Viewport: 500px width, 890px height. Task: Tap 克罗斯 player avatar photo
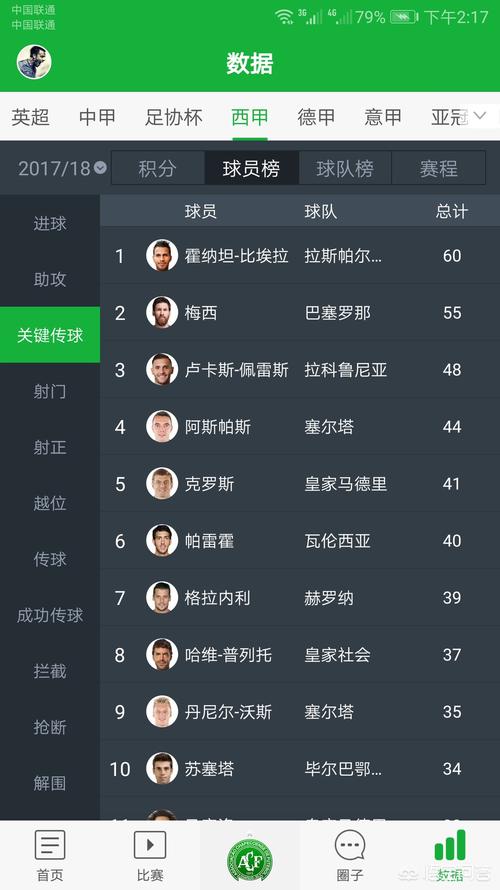click(162, 484)
